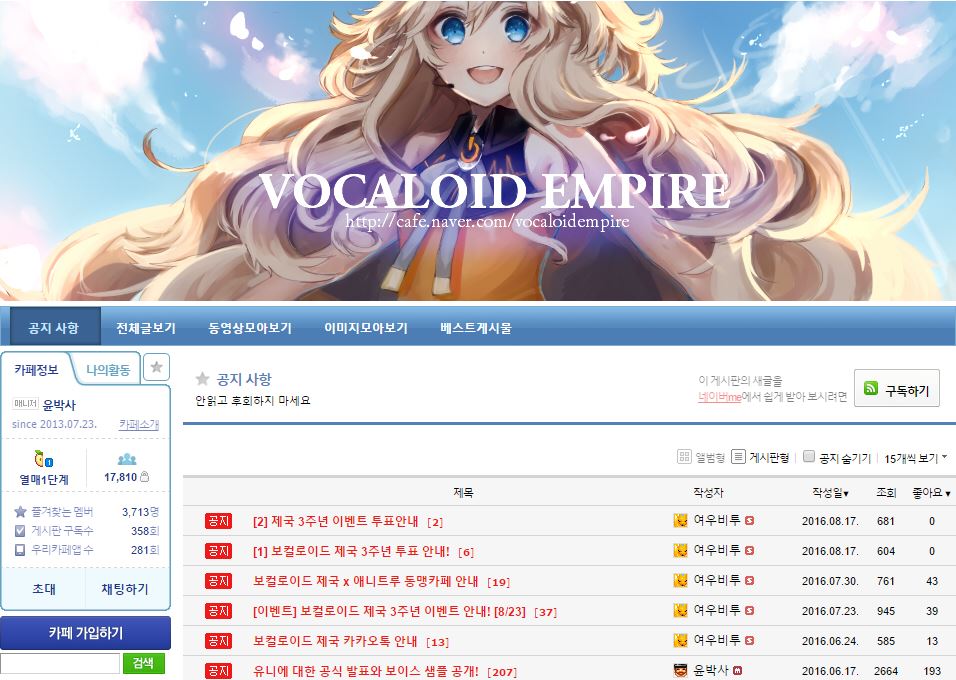Viewport: 956px width, 680px height.
Task: Open the 네이버me link
Action: (719, 397)
